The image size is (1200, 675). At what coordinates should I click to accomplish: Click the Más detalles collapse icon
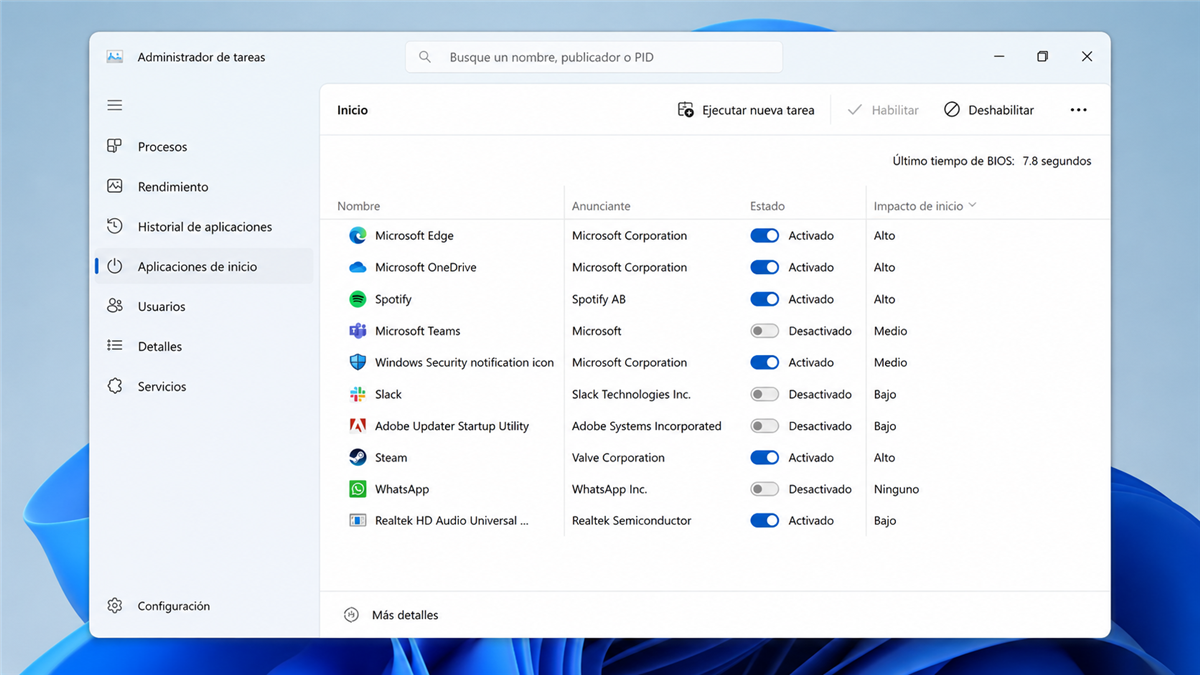click(x=351, y=615)
